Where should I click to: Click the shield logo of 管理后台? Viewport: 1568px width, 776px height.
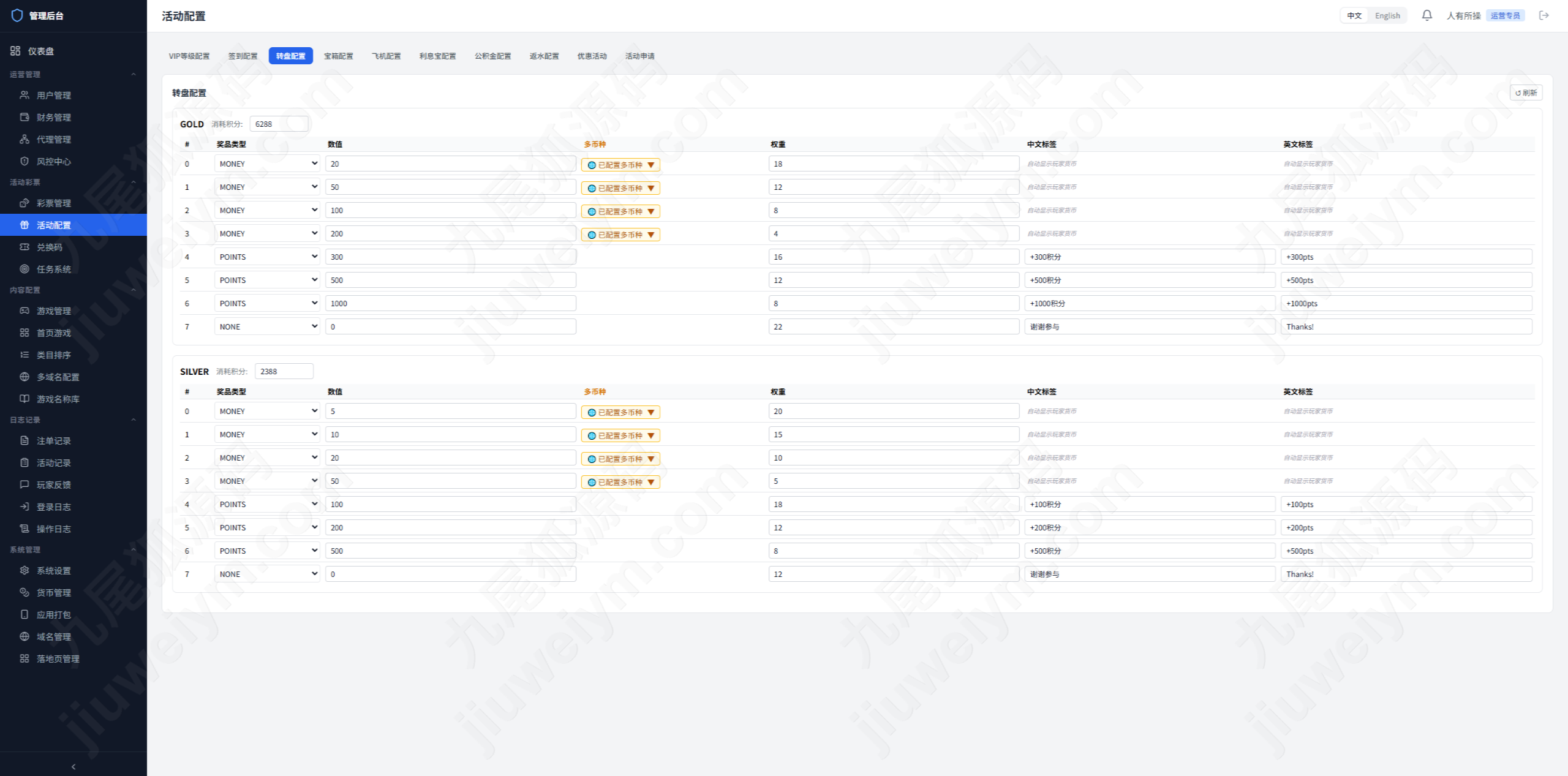coord(17,15)
